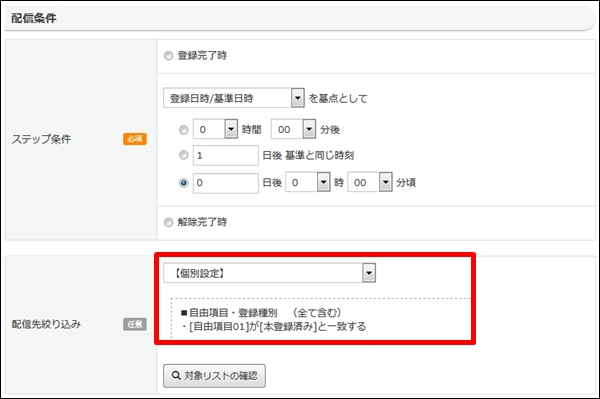Click the ステップ条件 label
Viewport: 600px width, 399px height.
(x=41, y=139)
